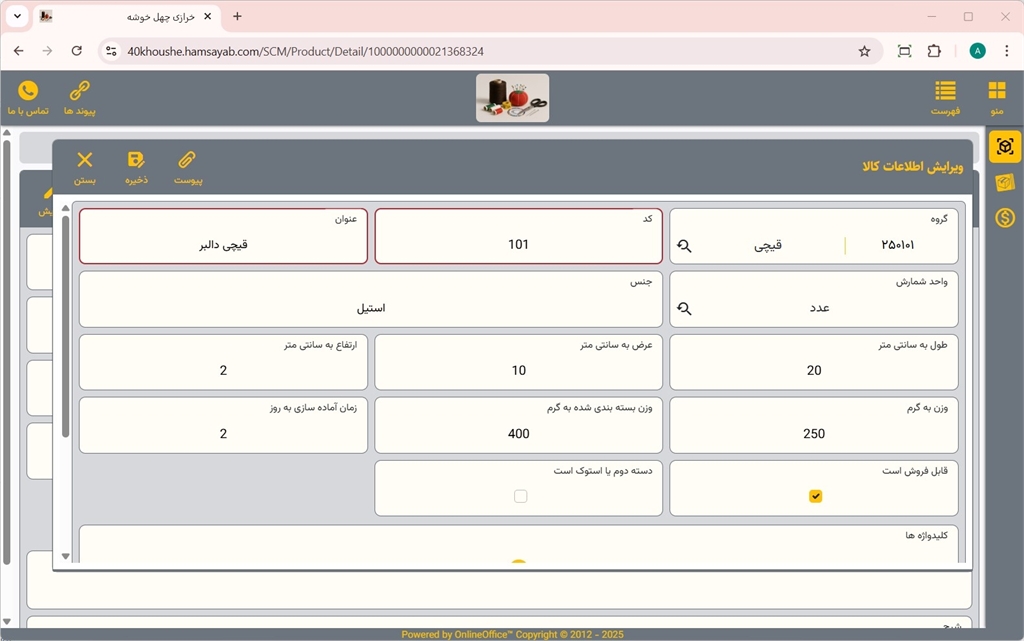Open counting unit (واحد شمارش) search lookup
This screenshot has height=641, width=1024.
pyautogui.click(x=684, y=308)
